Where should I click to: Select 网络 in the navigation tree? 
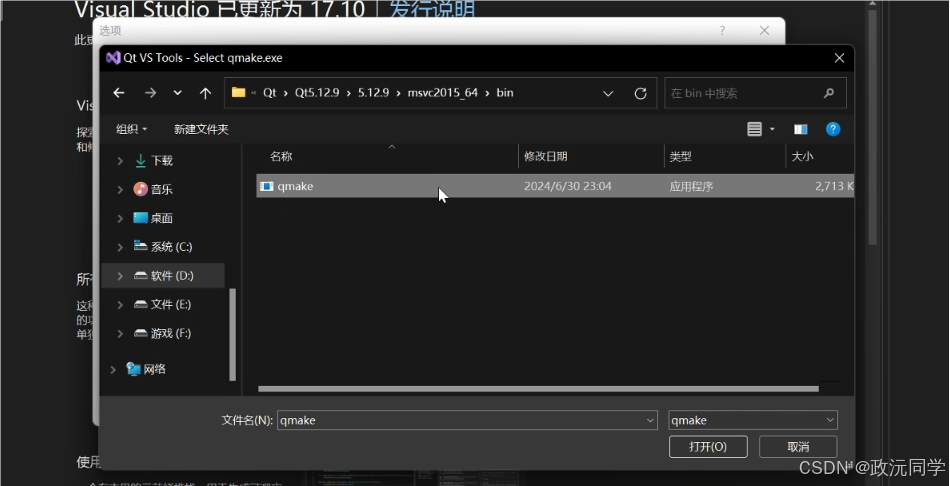pyautogui.click(x=154, y=369)
